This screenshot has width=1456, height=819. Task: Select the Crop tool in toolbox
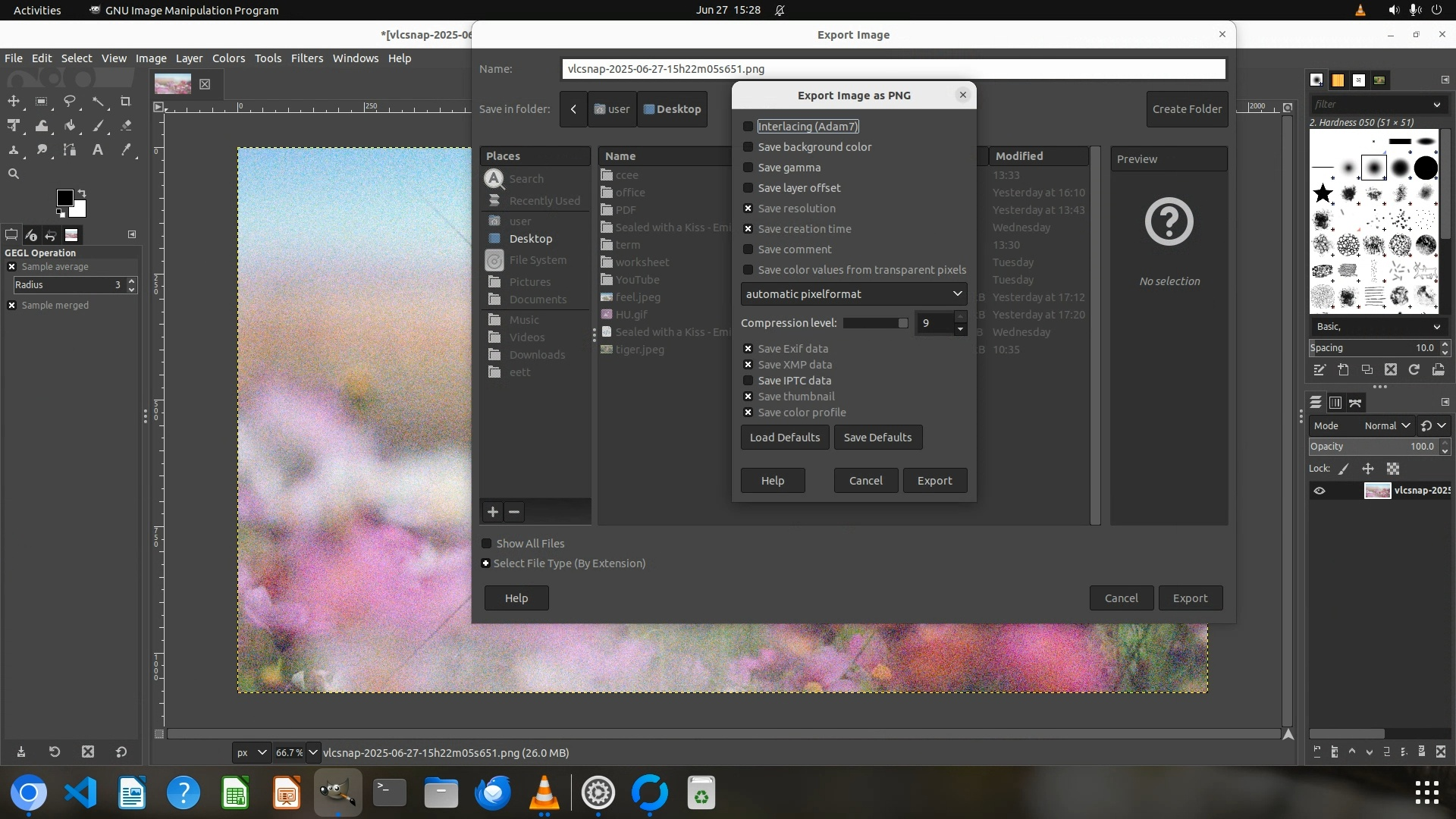tap(126, 102)
